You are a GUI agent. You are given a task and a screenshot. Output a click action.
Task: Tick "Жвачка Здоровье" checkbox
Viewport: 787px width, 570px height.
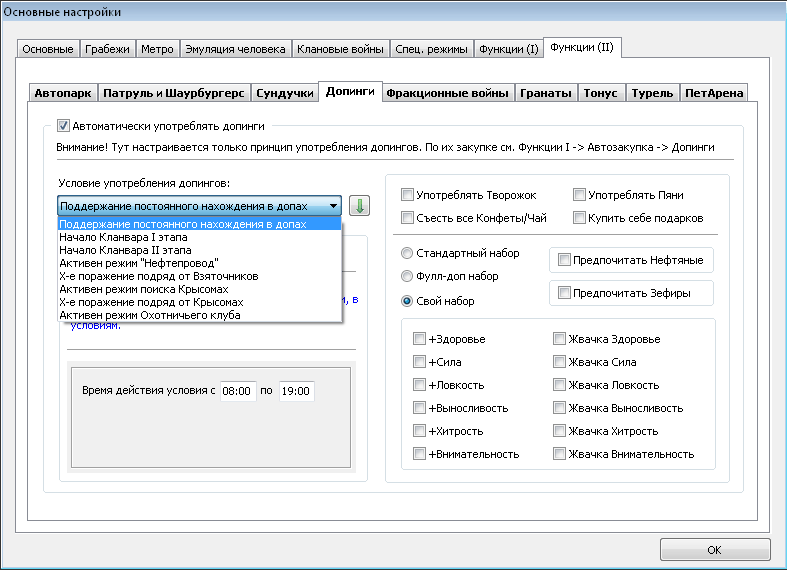559,339
